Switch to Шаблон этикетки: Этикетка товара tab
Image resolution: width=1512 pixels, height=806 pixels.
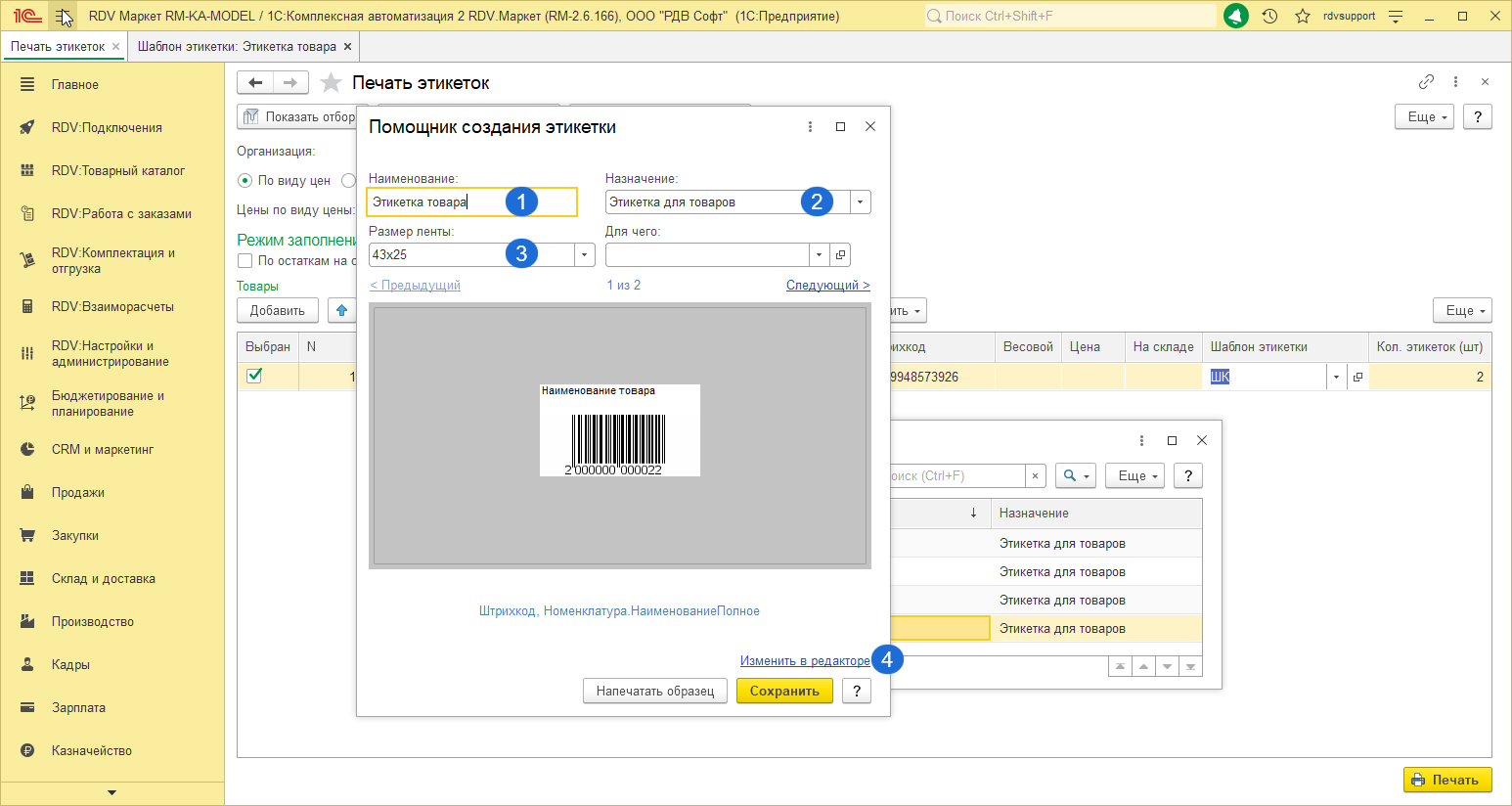(x=237, y=46)
